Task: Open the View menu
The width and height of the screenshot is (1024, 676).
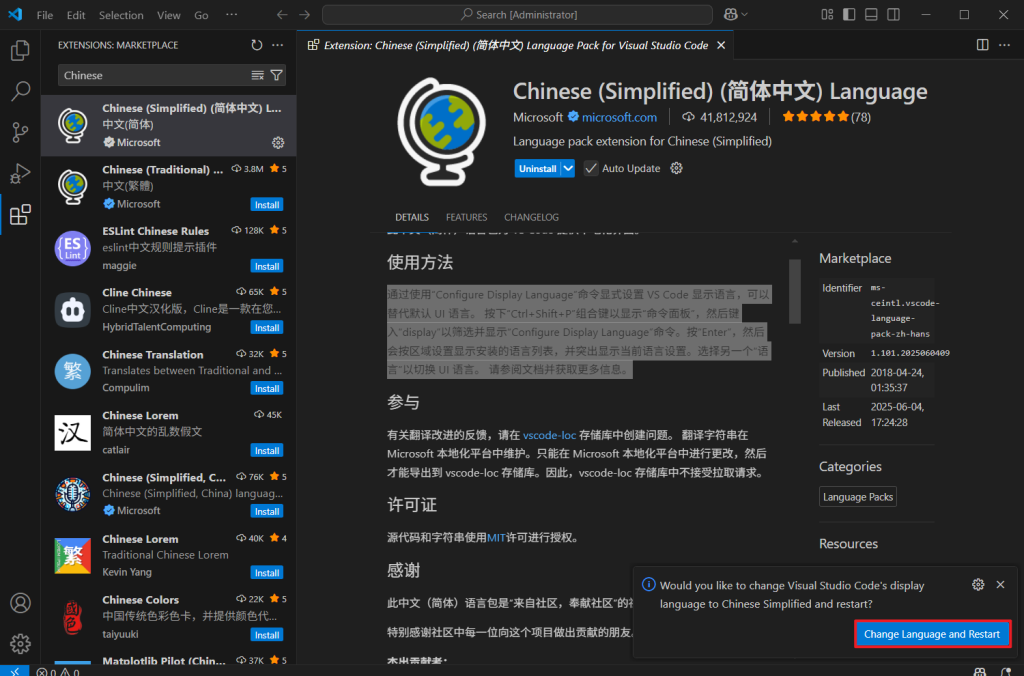Action: pos(168,15)
